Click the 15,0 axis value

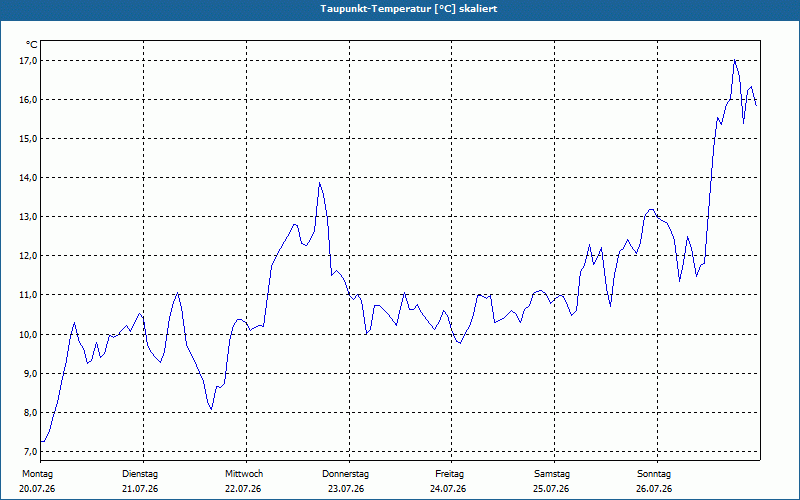28,139
